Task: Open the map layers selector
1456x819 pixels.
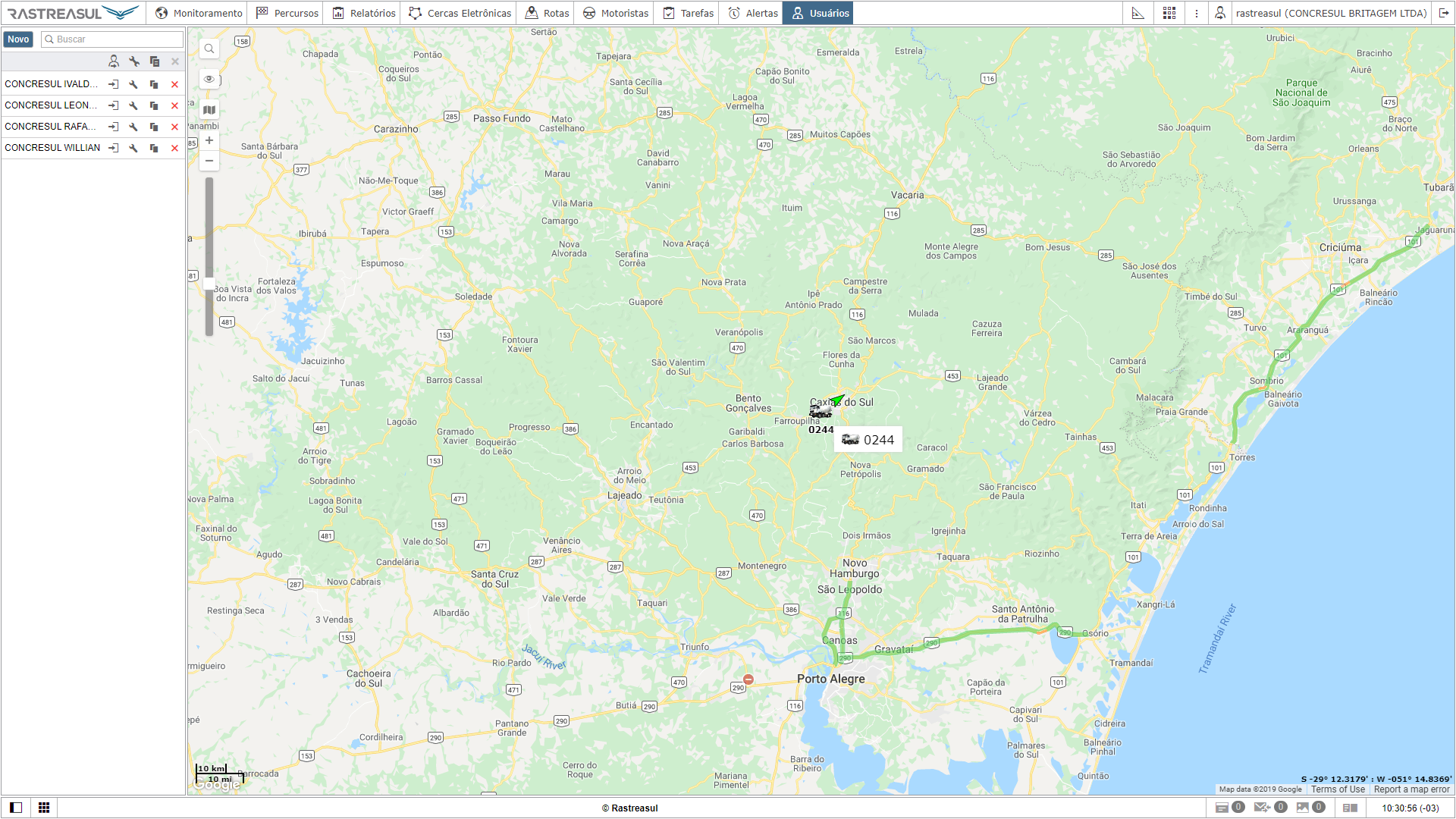Action: click(209, 110)
